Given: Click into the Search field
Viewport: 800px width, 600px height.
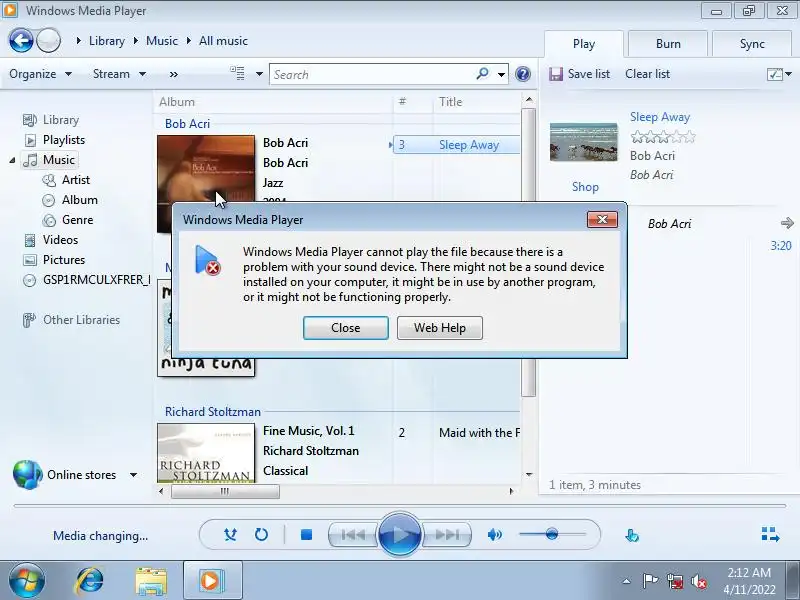Looking at the screenshot, I should click(372, 74).
